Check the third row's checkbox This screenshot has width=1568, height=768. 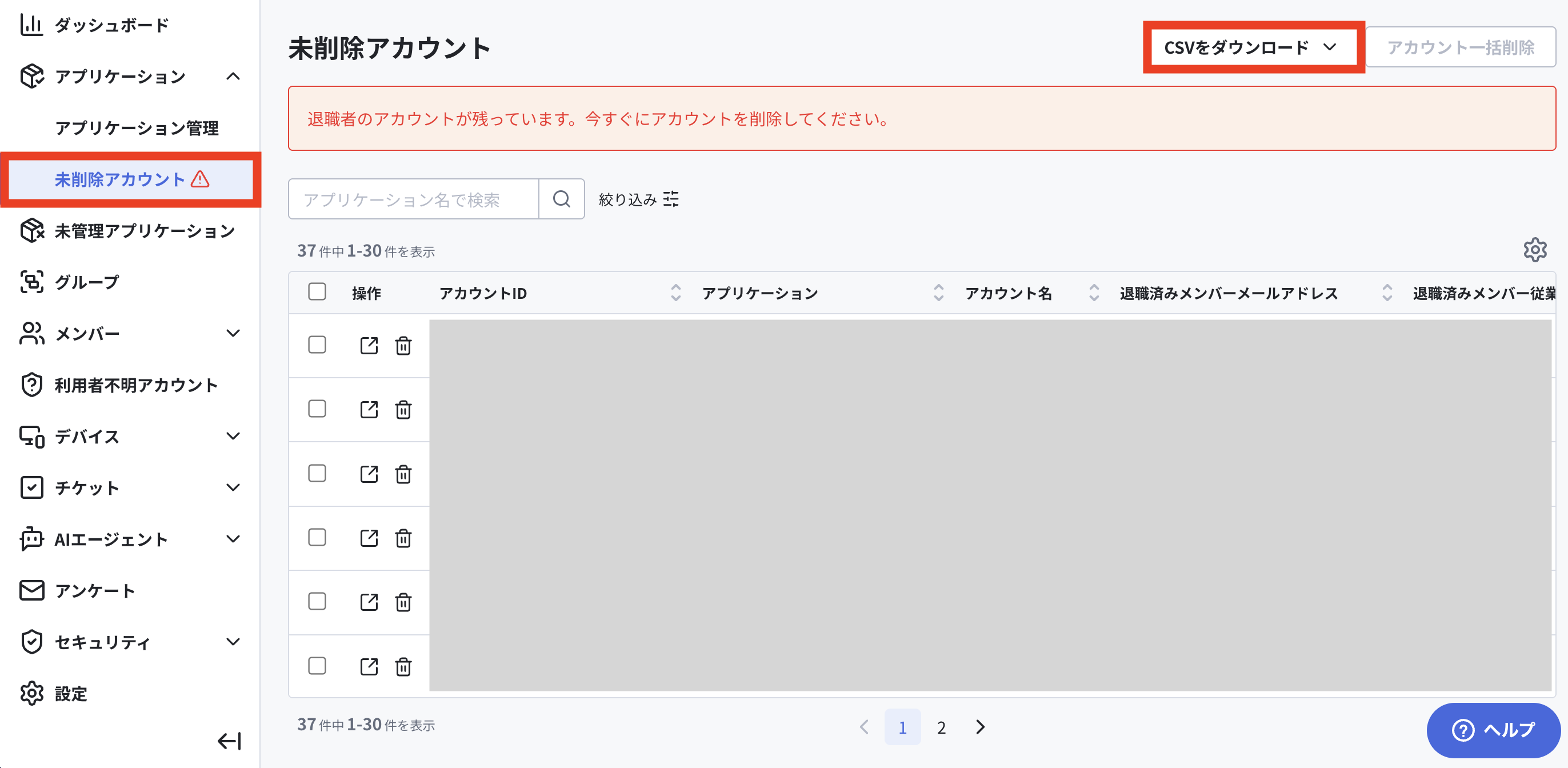tap(317, 474)
